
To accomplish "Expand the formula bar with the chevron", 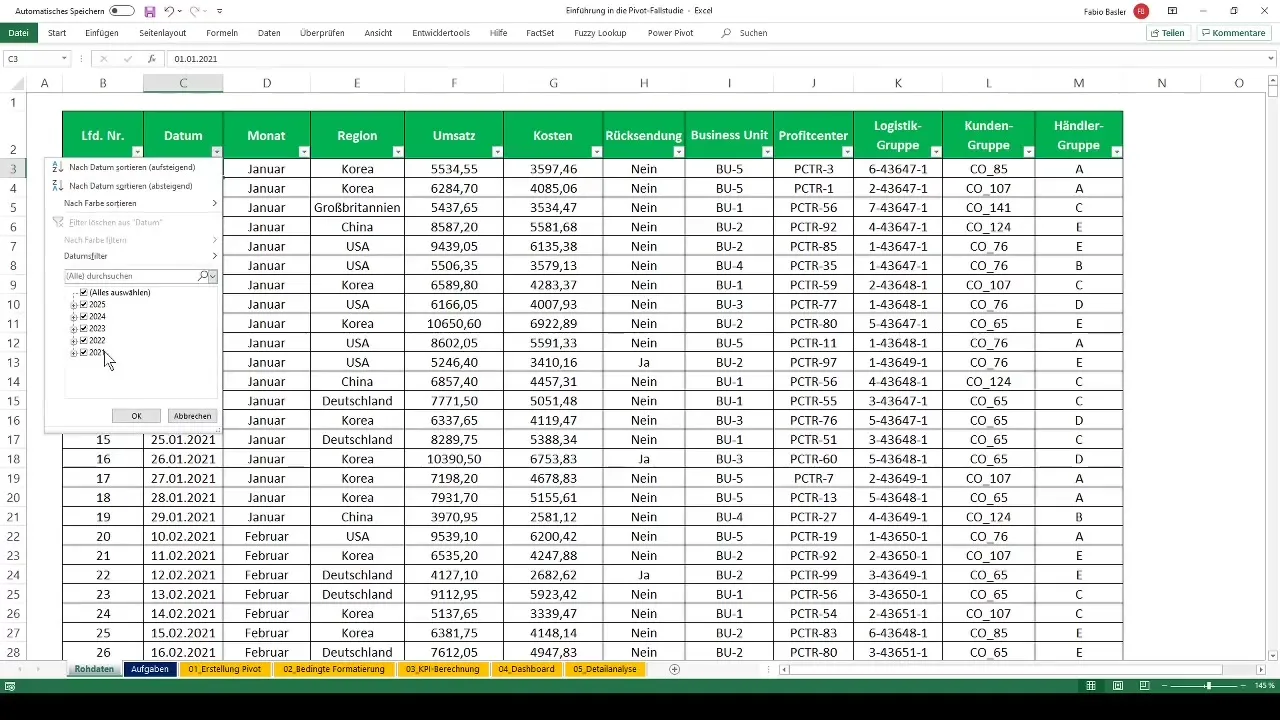I will click(1271, 59).
